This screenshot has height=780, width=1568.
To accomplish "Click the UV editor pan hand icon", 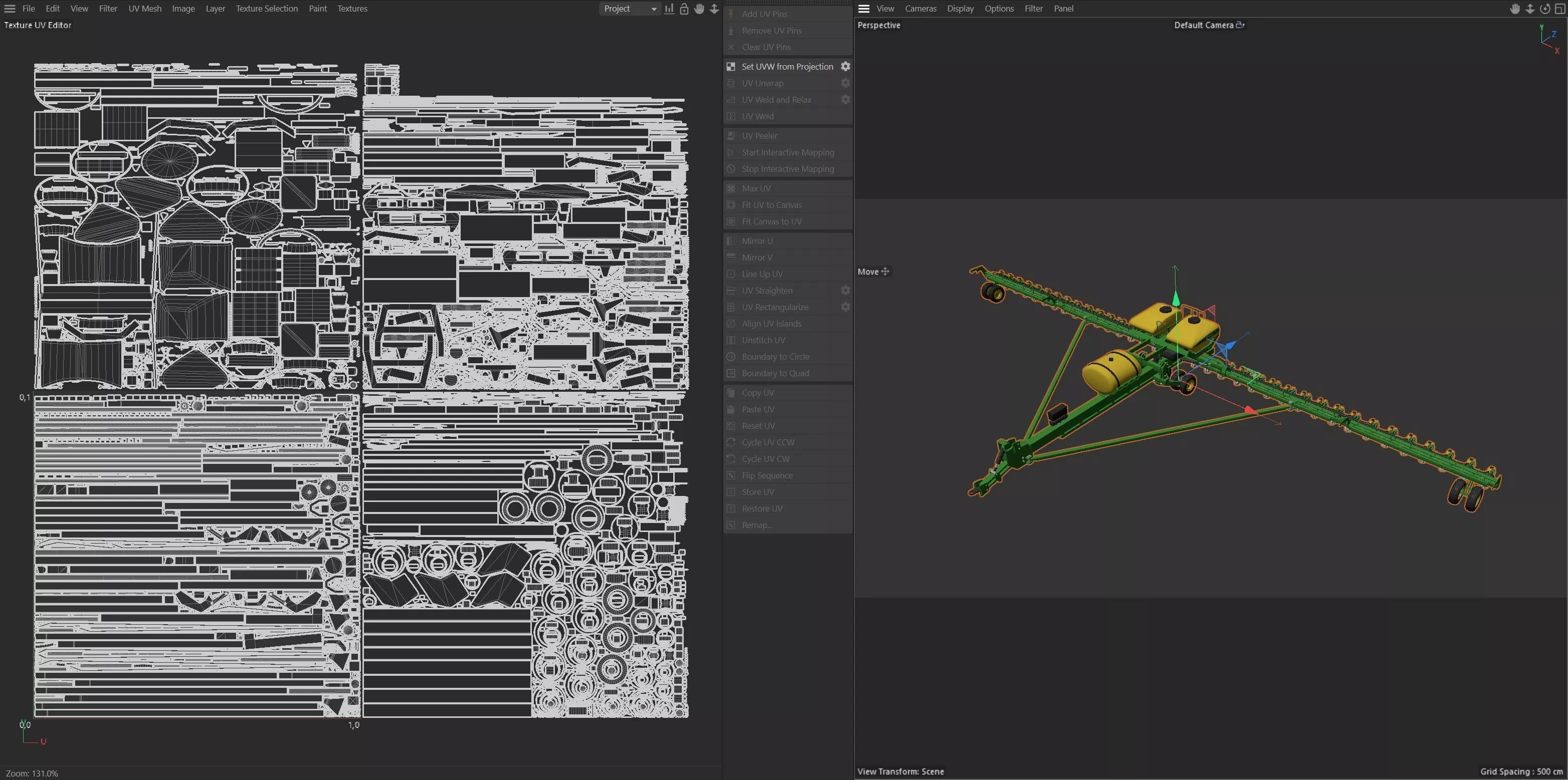I will (699, 9).
